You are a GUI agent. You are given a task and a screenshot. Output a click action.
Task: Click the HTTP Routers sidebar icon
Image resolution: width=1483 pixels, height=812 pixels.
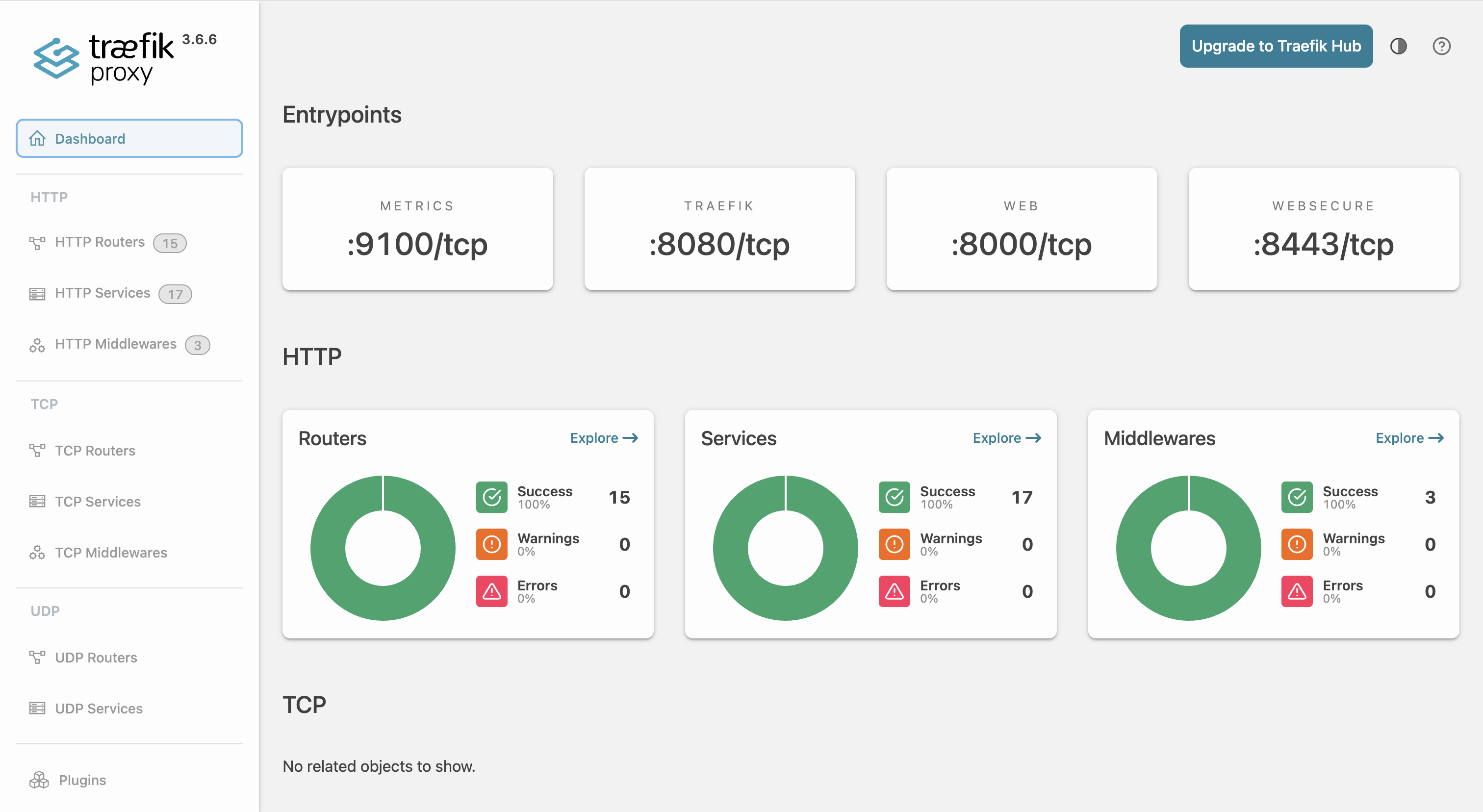(37, 243)
